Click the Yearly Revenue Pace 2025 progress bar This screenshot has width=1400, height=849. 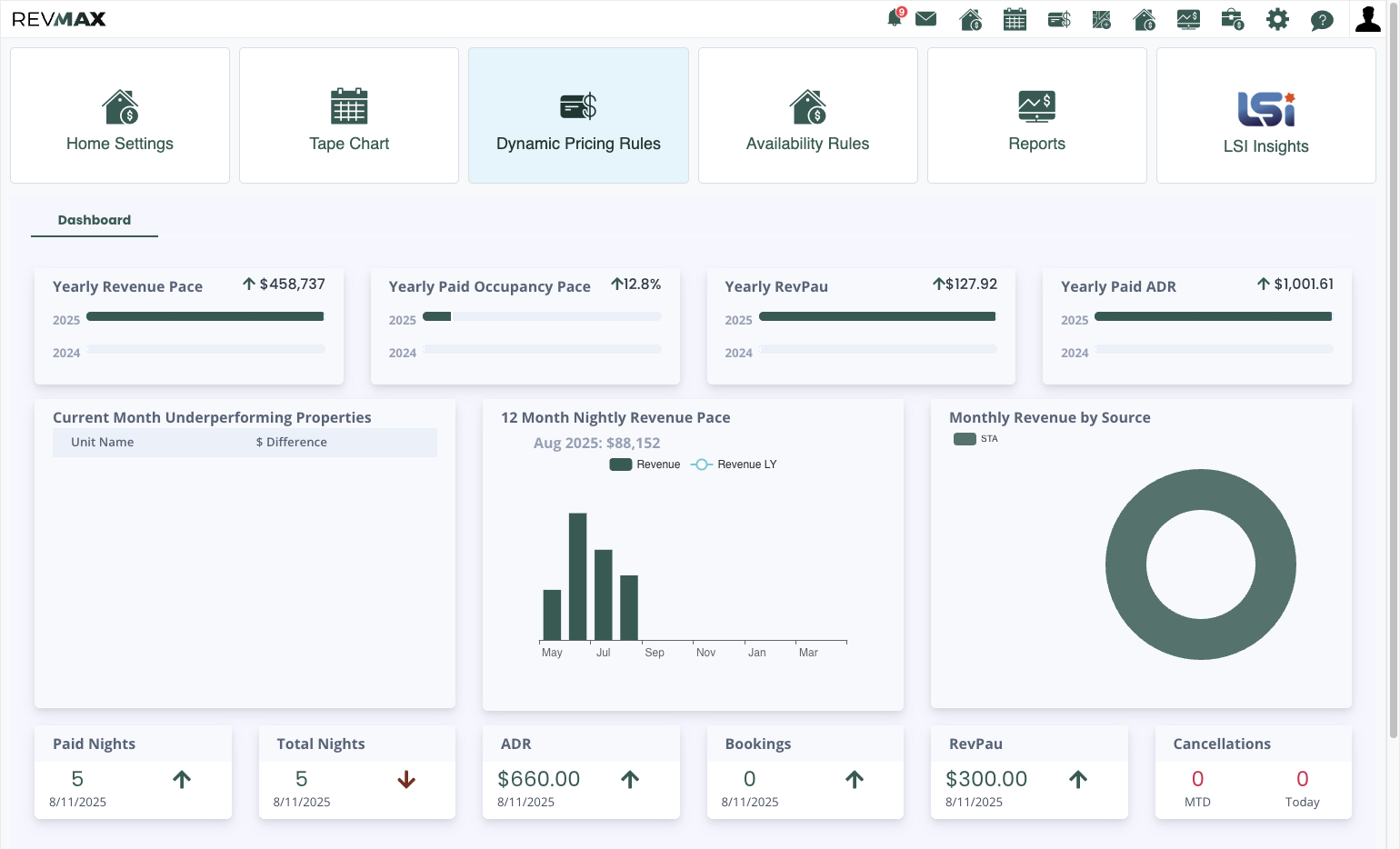pyautogui.click(x=205, y=316)
